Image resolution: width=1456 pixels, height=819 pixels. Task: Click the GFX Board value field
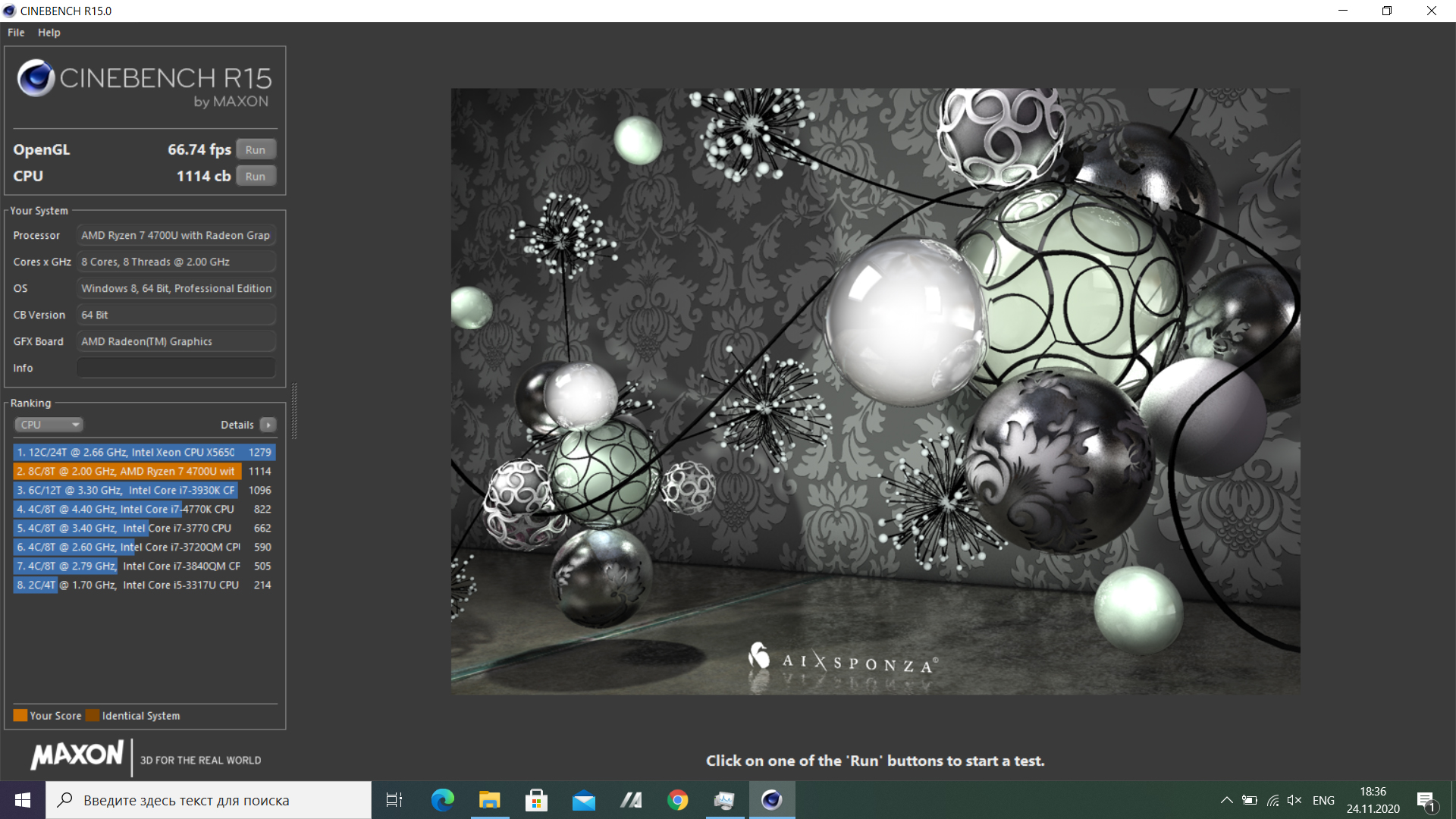pyautogui.click(x=176, y=341)
